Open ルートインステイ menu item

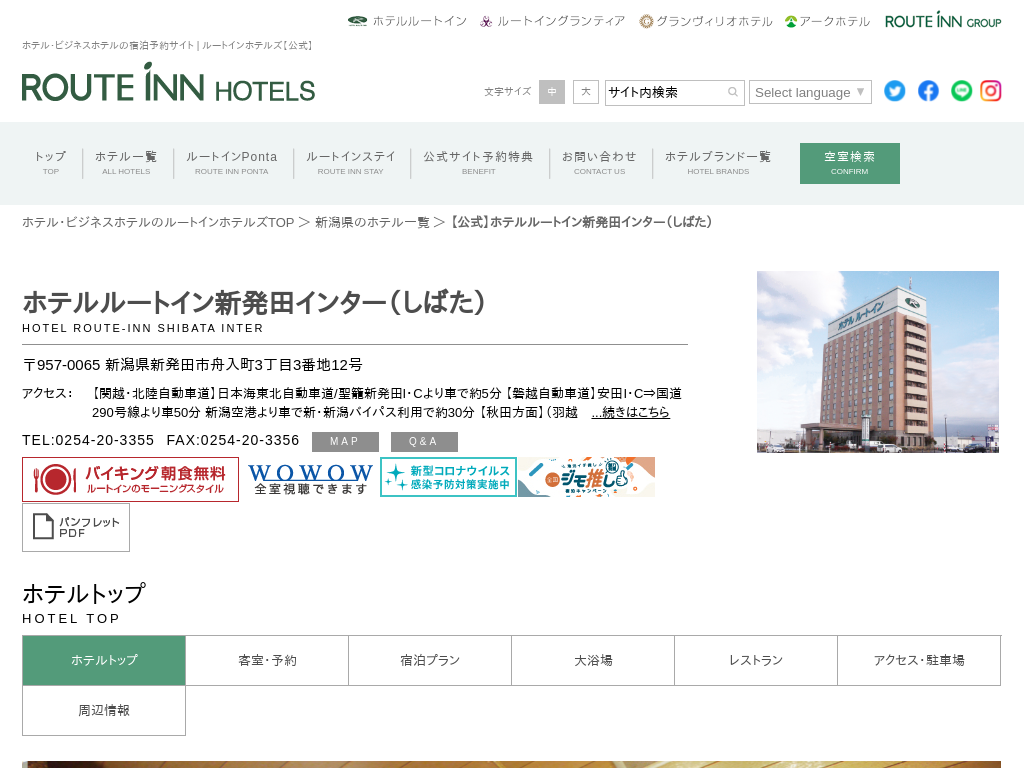pyautogui.click(x=351, y=163)
